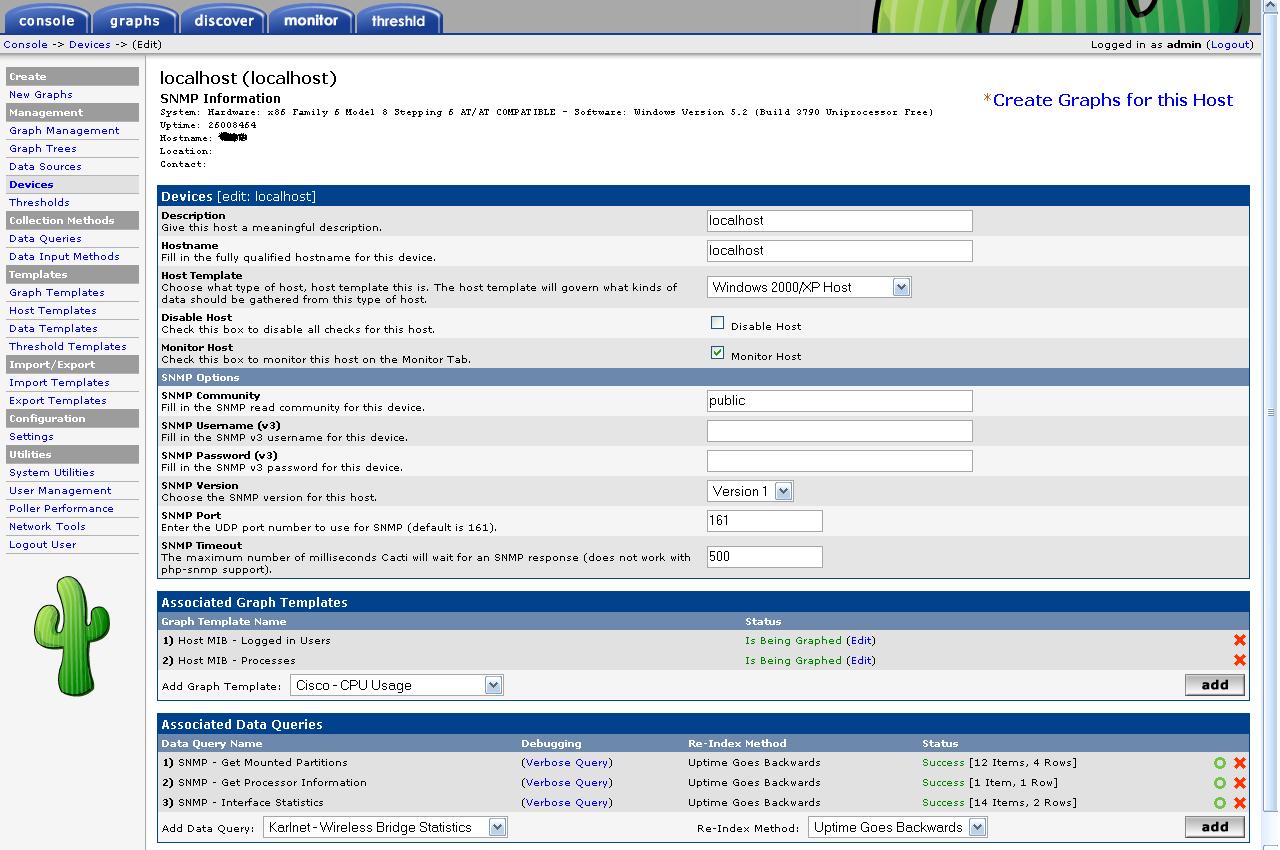Uncheck the Monitor Host checkbox
This screenshot has width=1280, height=850.
pyautogui.click(x=717, y=353)
